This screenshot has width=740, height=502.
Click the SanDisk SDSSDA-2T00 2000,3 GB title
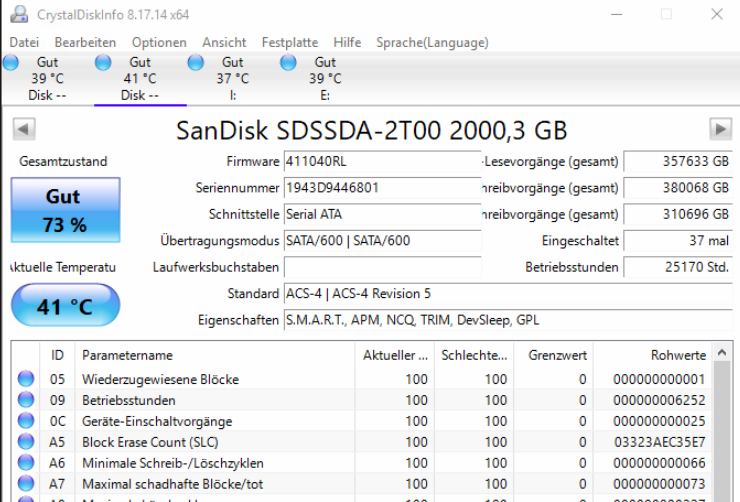pyautogui.click(x=371, y=130)
